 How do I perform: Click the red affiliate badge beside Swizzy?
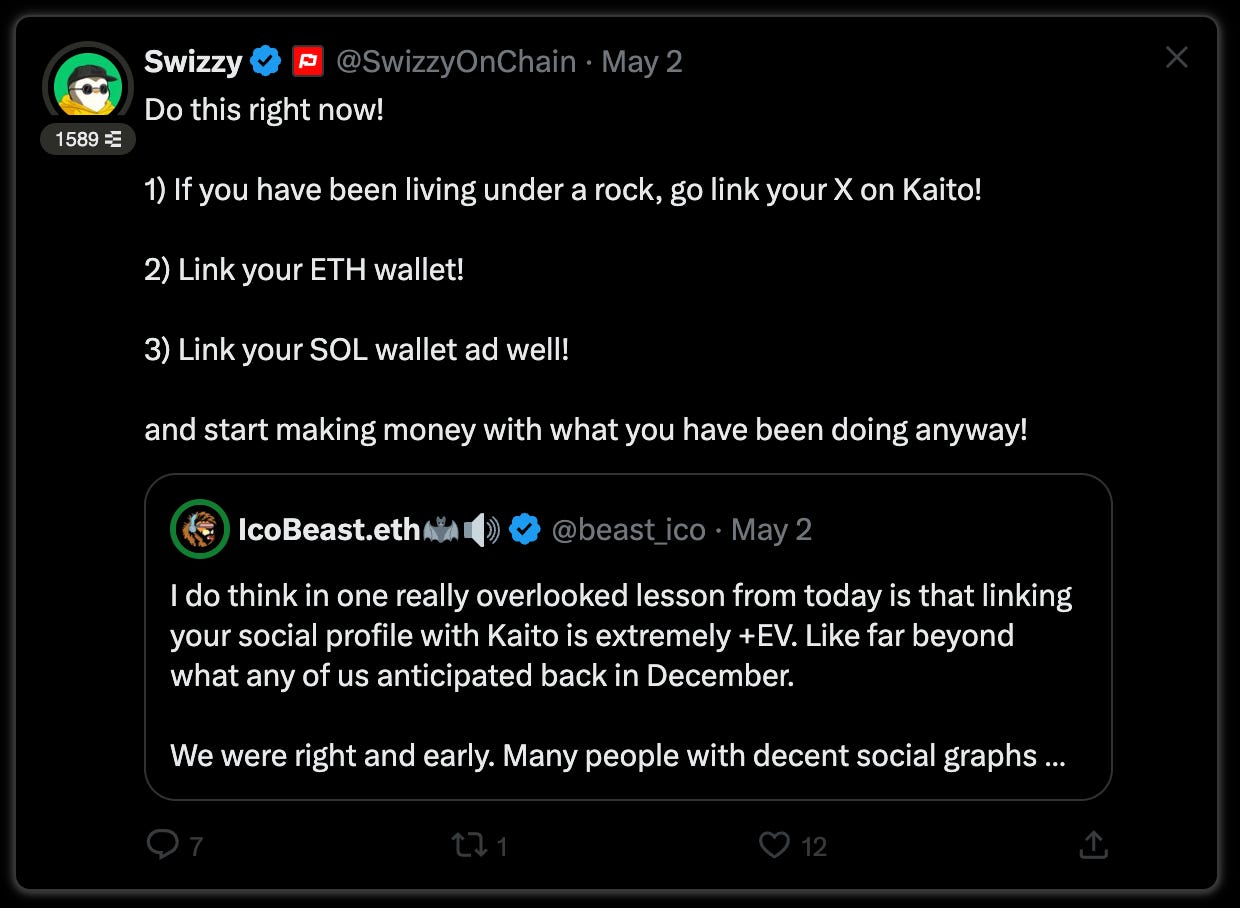[x=307, y=62]
